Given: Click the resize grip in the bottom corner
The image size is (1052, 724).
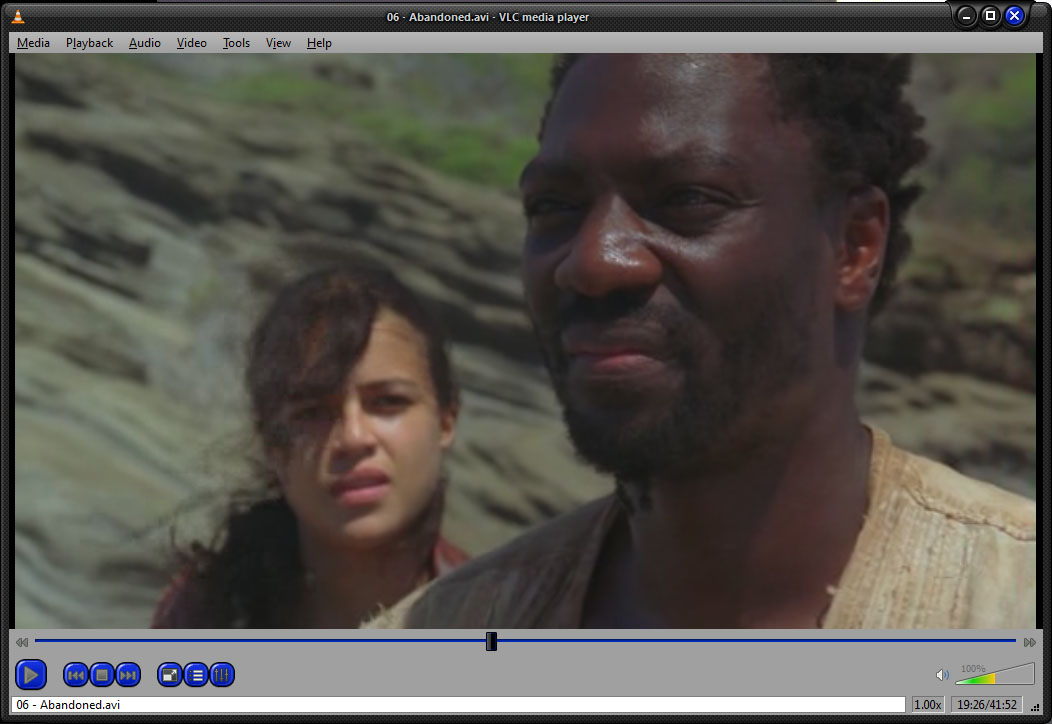Looking at the screenshot, I should pos(1035,707).
